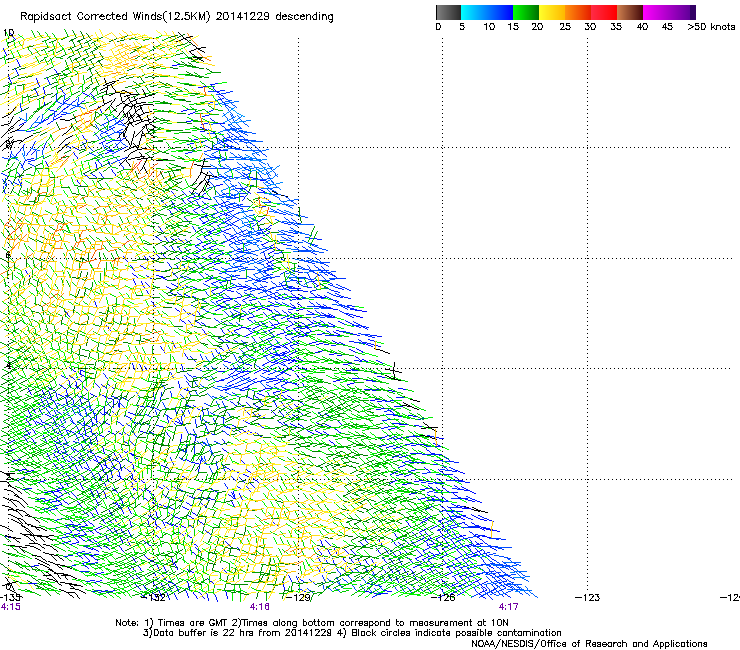740x650 pixels.
Task: Click the magenta-purple 40-50 knots color segment
Action: pyautogui.click(x=669, y=12)
